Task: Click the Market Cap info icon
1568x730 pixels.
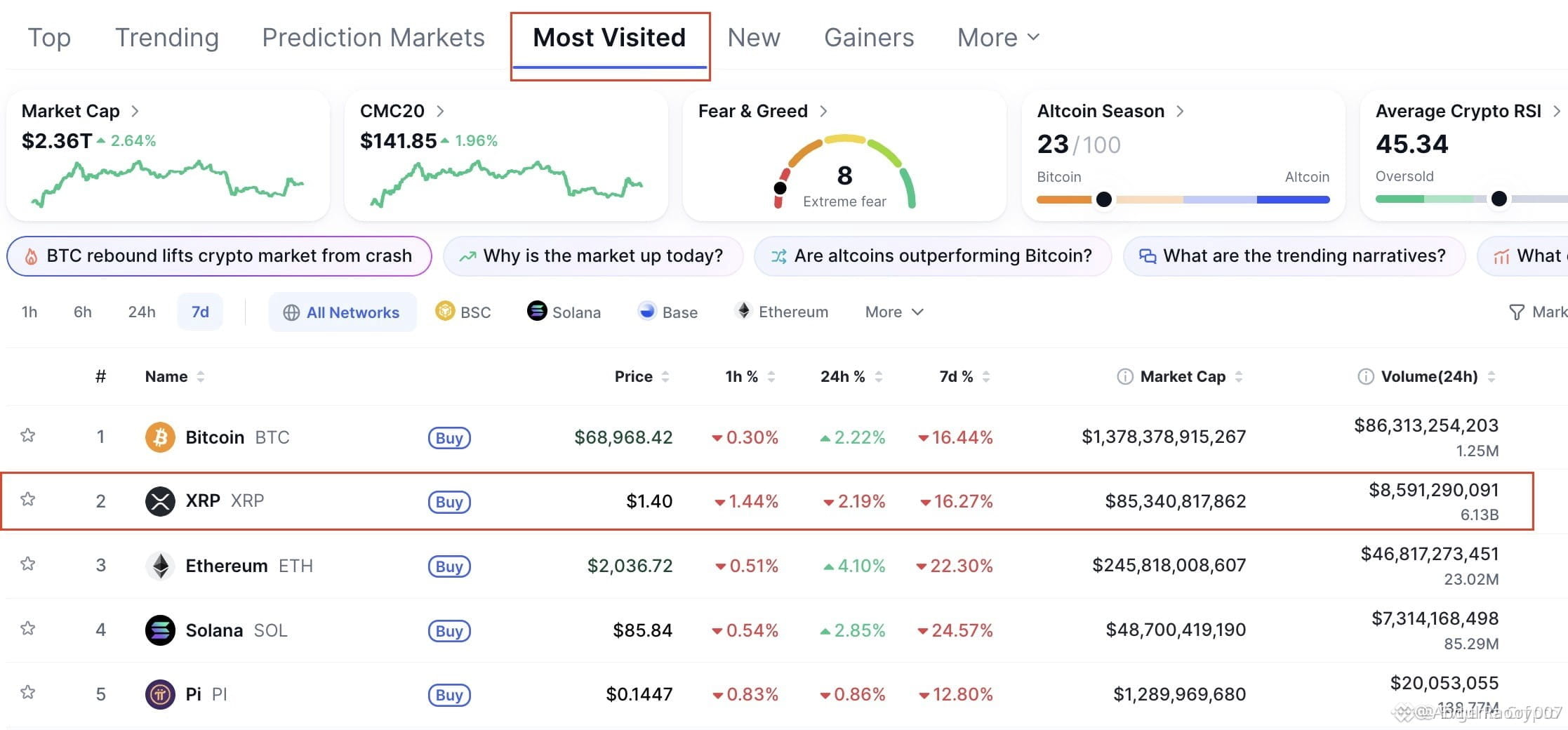Action: click(1124, 377)
